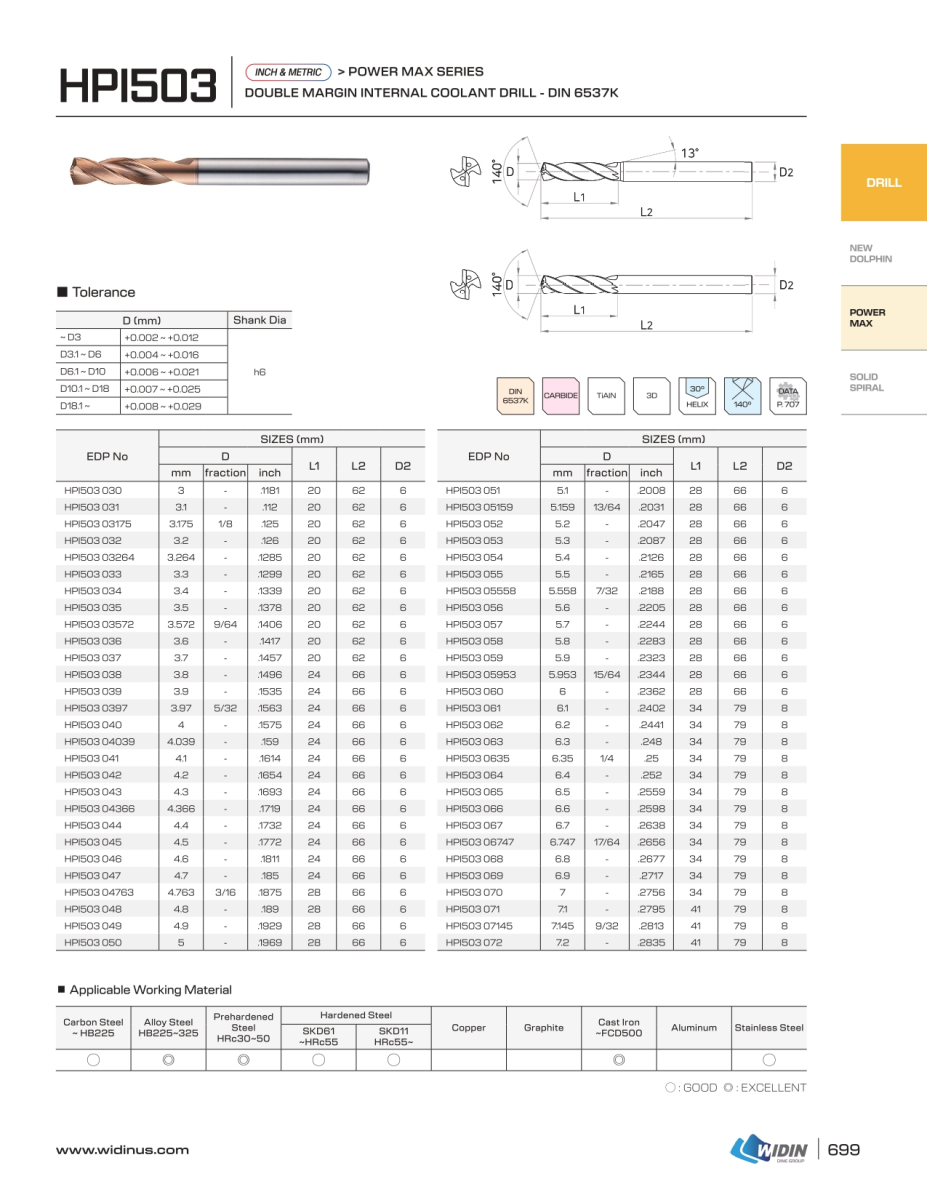Click the copper-colored drill product photo
The width and height of the screenshot is (927, 1200).
[x=220, y=172]
